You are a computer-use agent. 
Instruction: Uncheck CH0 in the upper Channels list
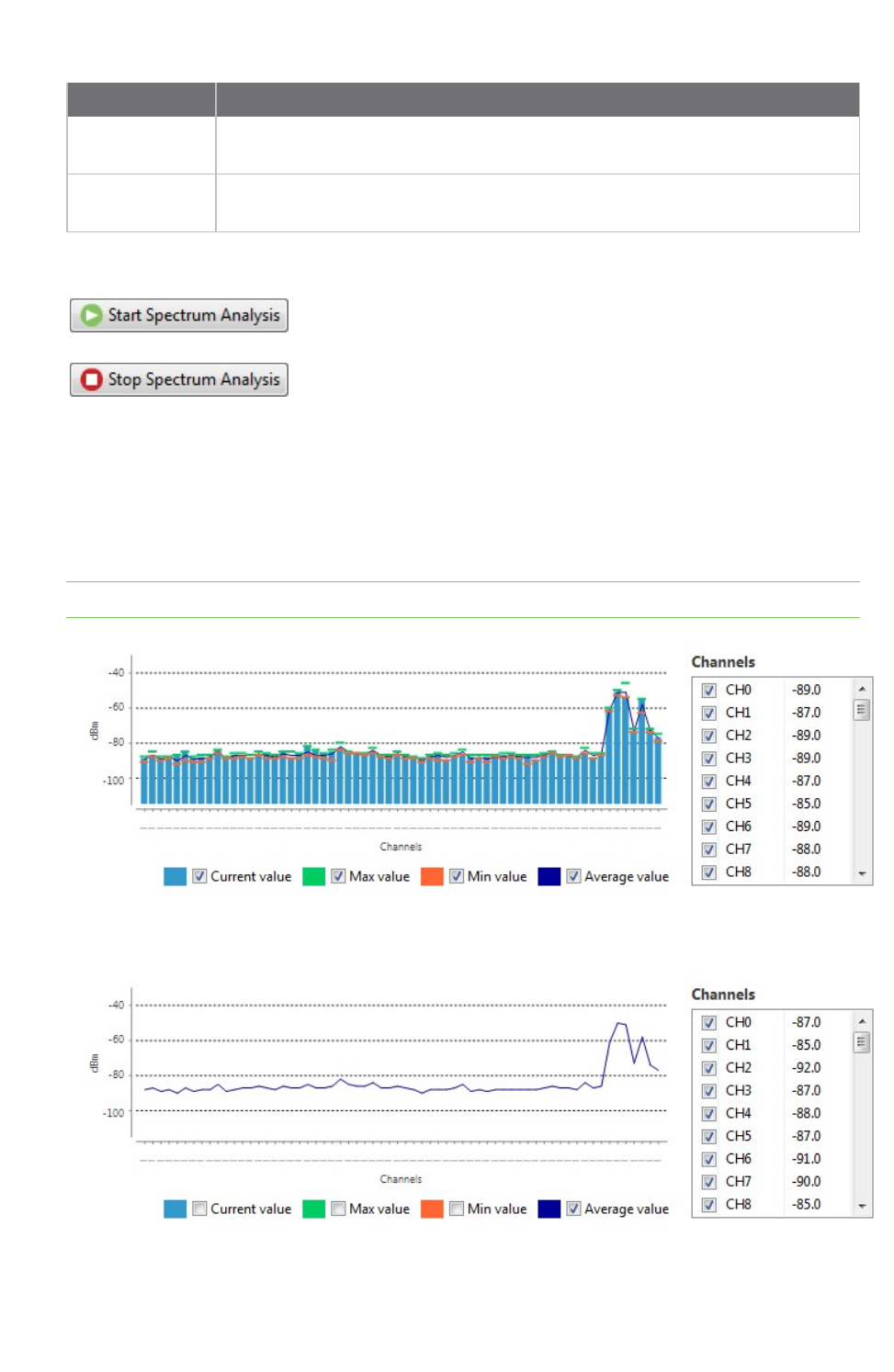[708, 690]
